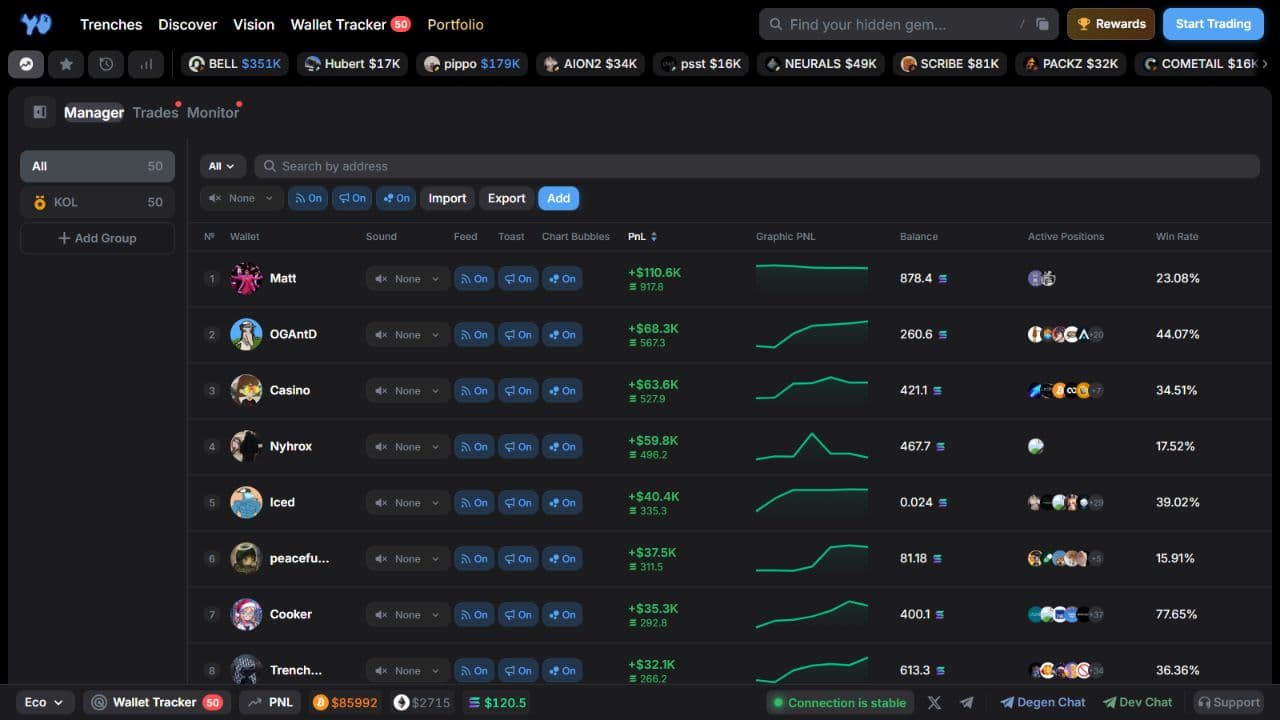
Task: Open sound dropdown for Cooker's wallet
Action: (x=407, y=615)
